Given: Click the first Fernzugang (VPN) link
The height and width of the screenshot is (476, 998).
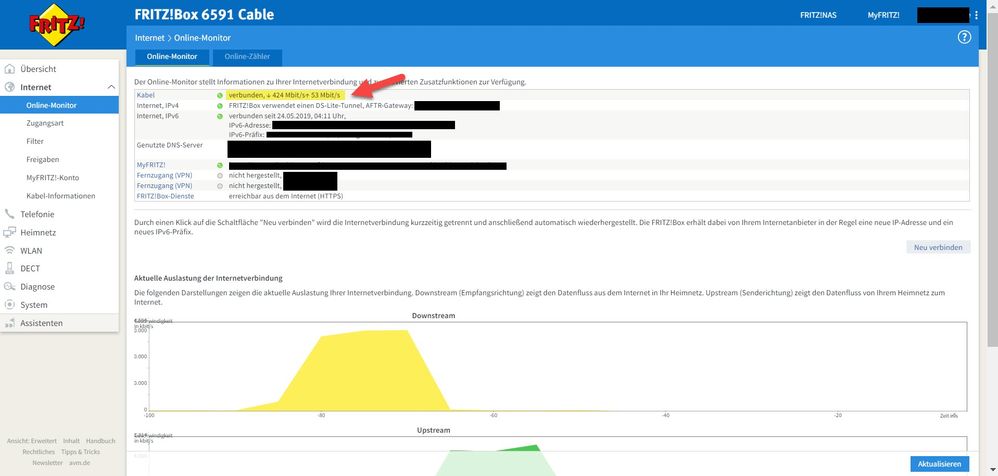Looking at the screenshot, I should (164, 175).
